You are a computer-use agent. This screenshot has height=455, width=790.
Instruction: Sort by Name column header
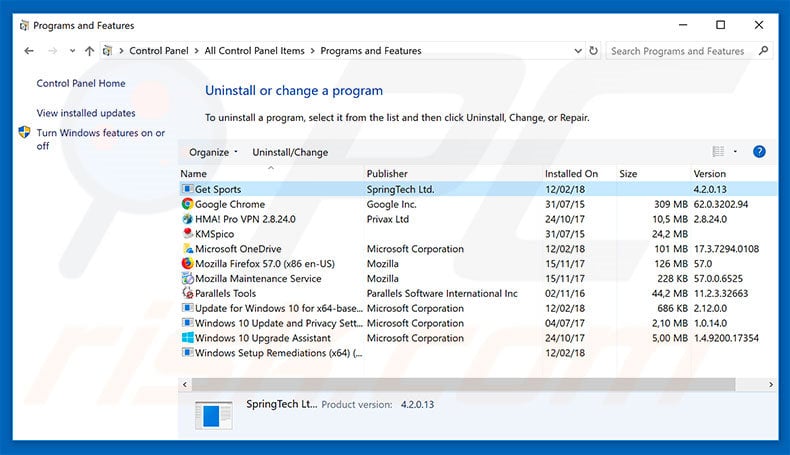[x=271, y=173]
